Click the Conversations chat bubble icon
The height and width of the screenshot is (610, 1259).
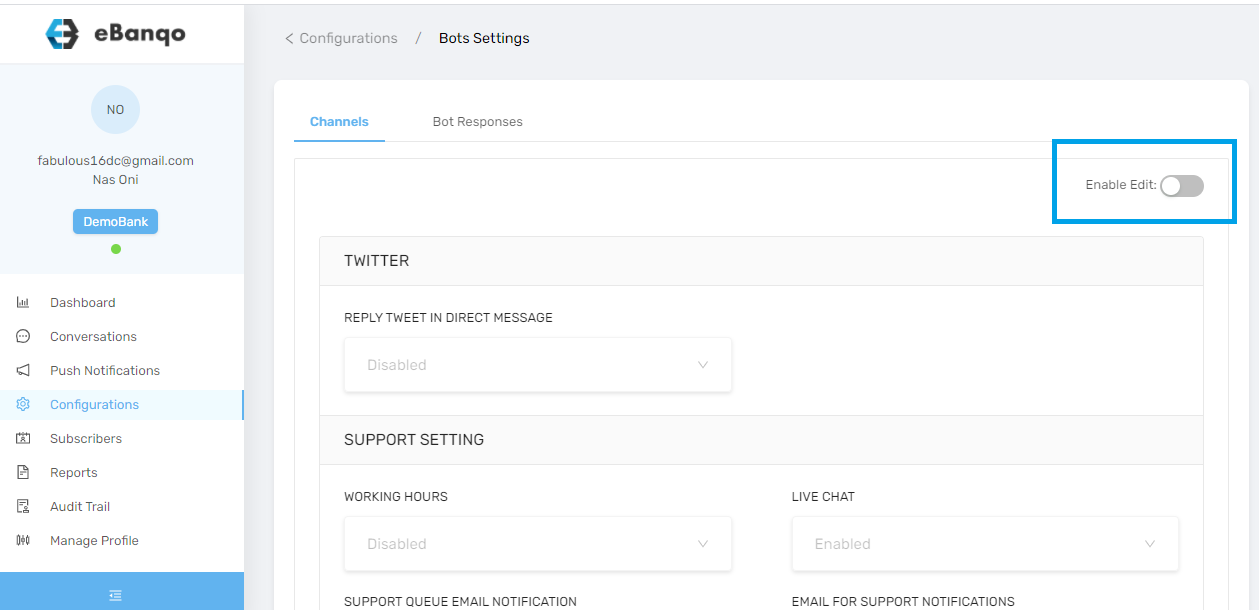point(23,336)
